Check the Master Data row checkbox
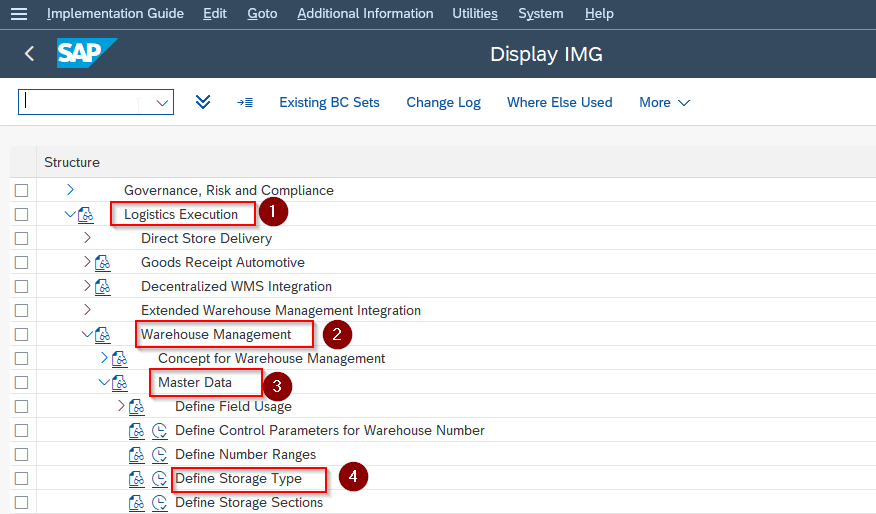 point(21,383)
